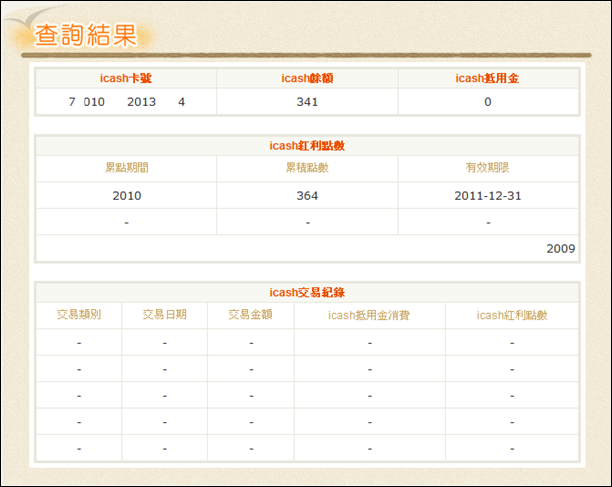612x487 pixels.
Task: Click the icash抵用金 value 0
Action: 487,102
